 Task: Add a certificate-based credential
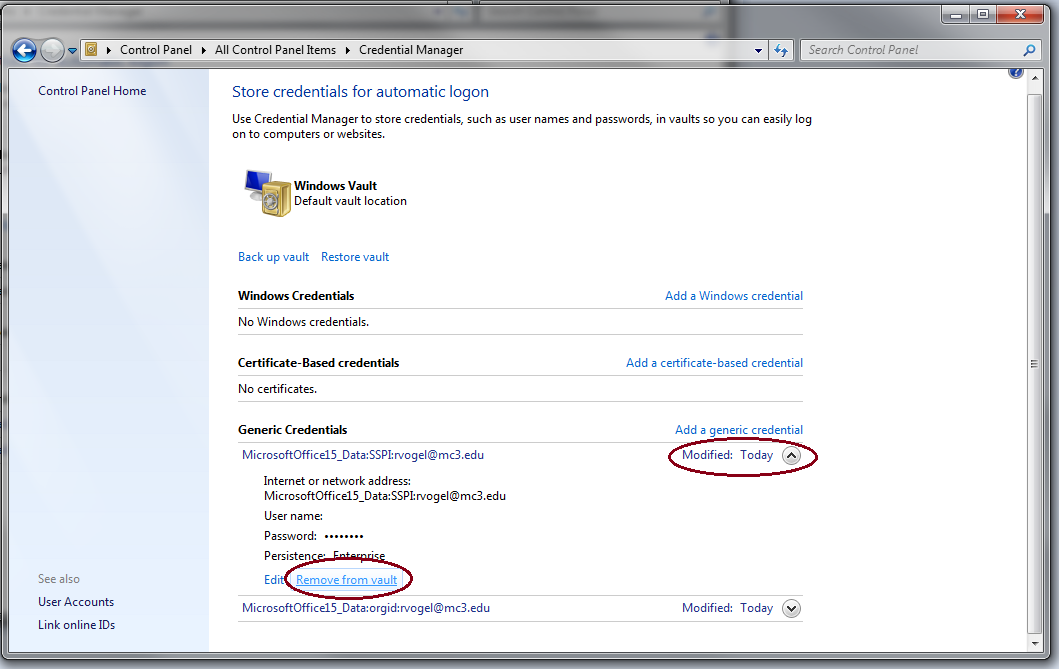click(x=714, y=363)
